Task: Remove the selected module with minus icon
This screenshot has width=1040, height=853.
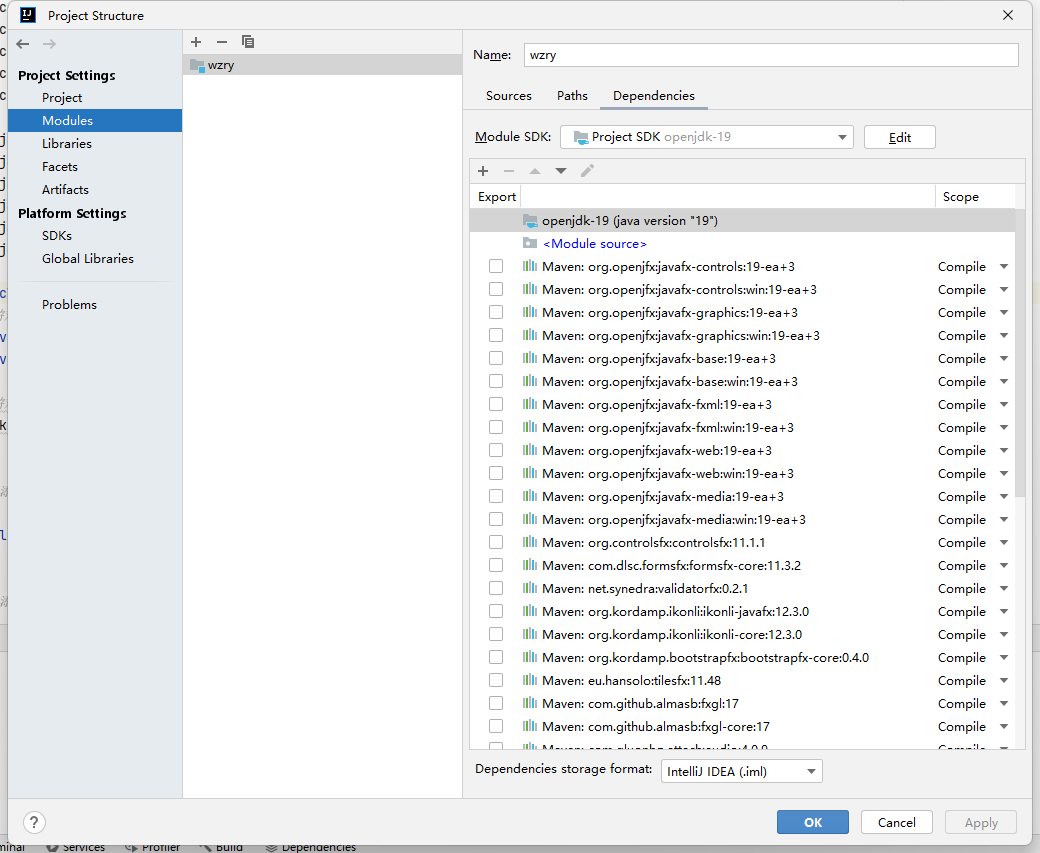Action: tap(222, 42)
